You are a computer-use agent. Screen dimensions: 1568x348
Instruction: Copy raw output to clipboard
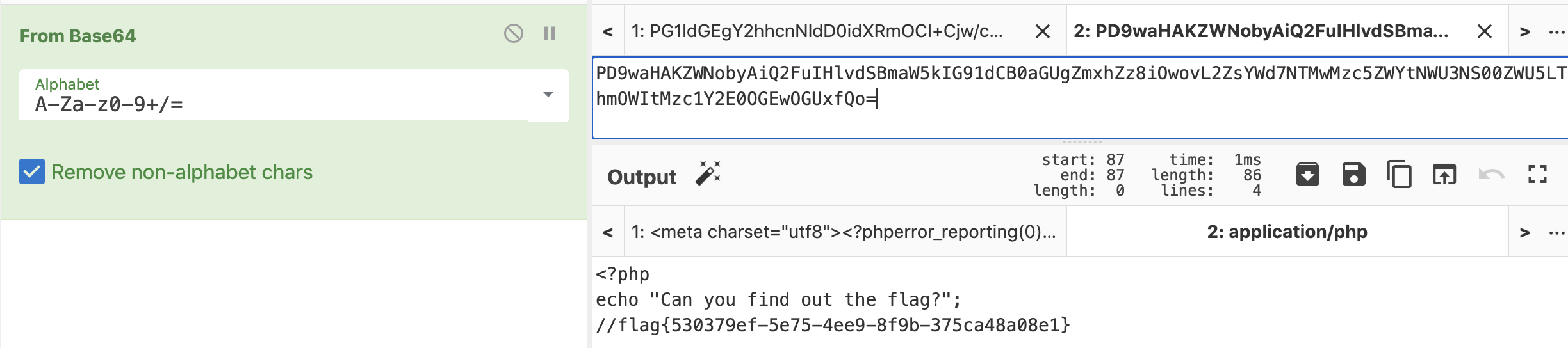(x=1399, y=174)
